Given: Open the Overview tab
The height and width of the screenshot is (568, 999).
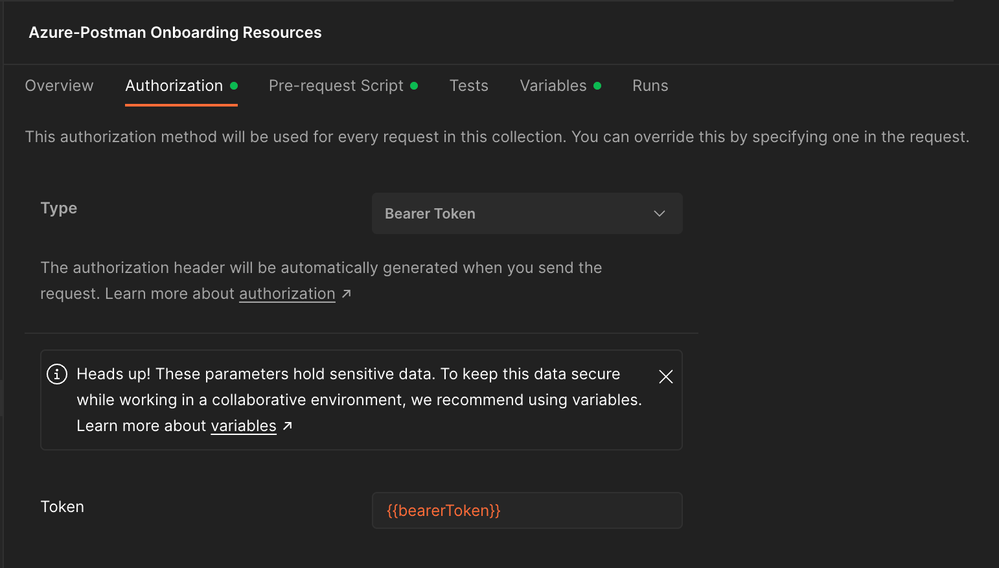Looking at the screenshot, I should (59, 86).
